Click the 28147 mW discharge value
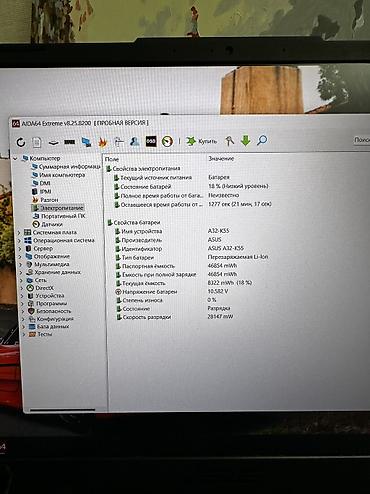The height and width of the screenshot is (494, 370). pyautogui.click(x=220, y=316)
